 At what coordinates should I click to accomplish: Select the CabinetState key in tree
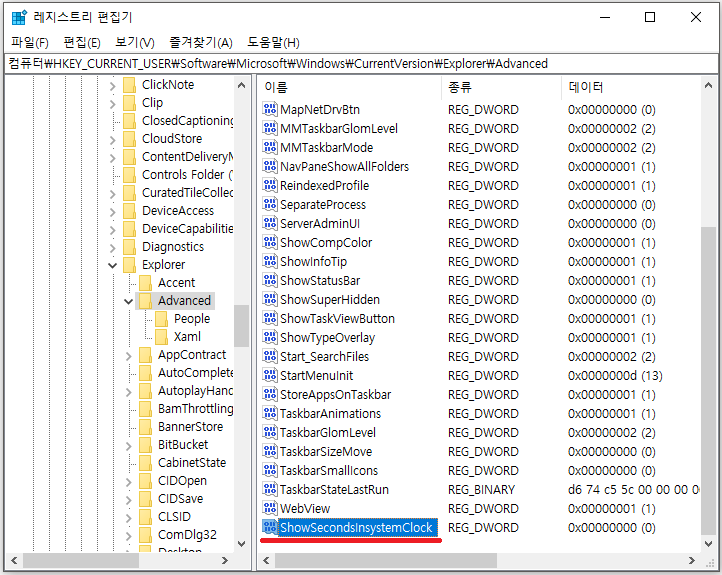192,463
